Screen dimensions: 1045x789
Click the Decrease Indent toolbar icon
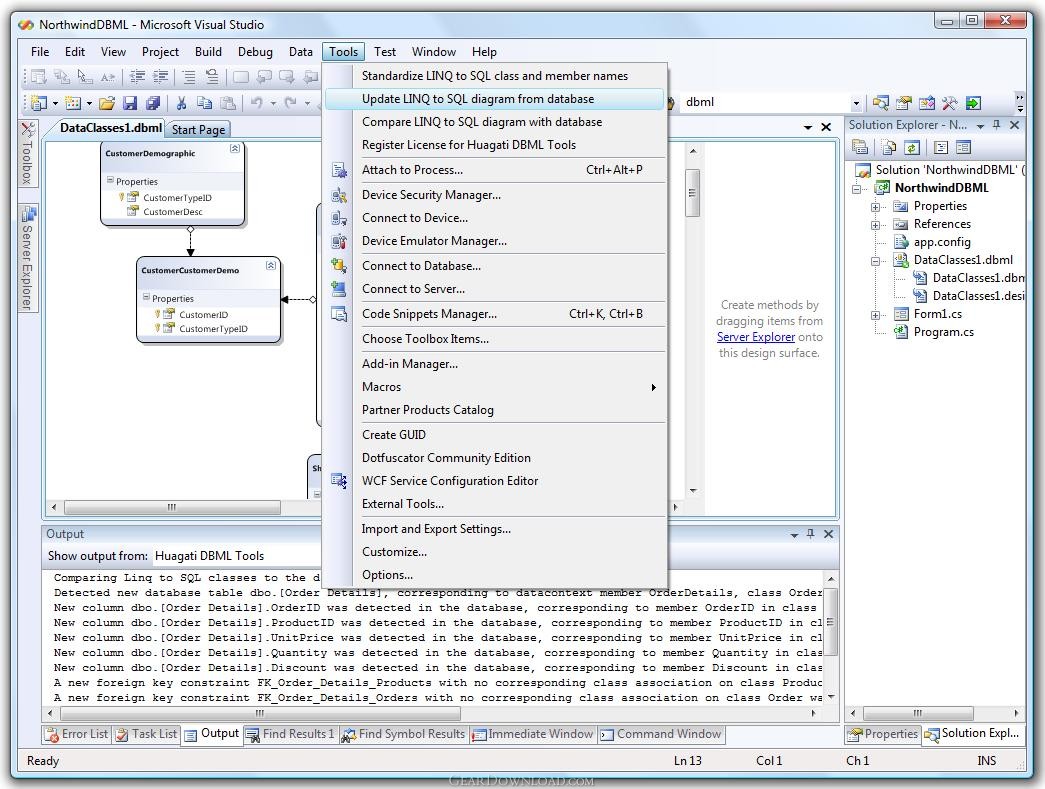pos(137,77)
